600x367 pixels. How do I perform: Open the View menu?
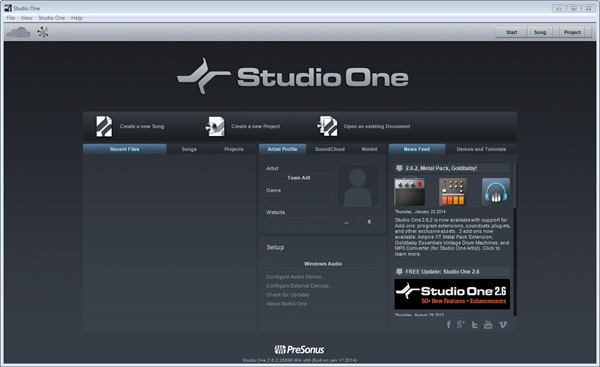click(x=26, y=18)
